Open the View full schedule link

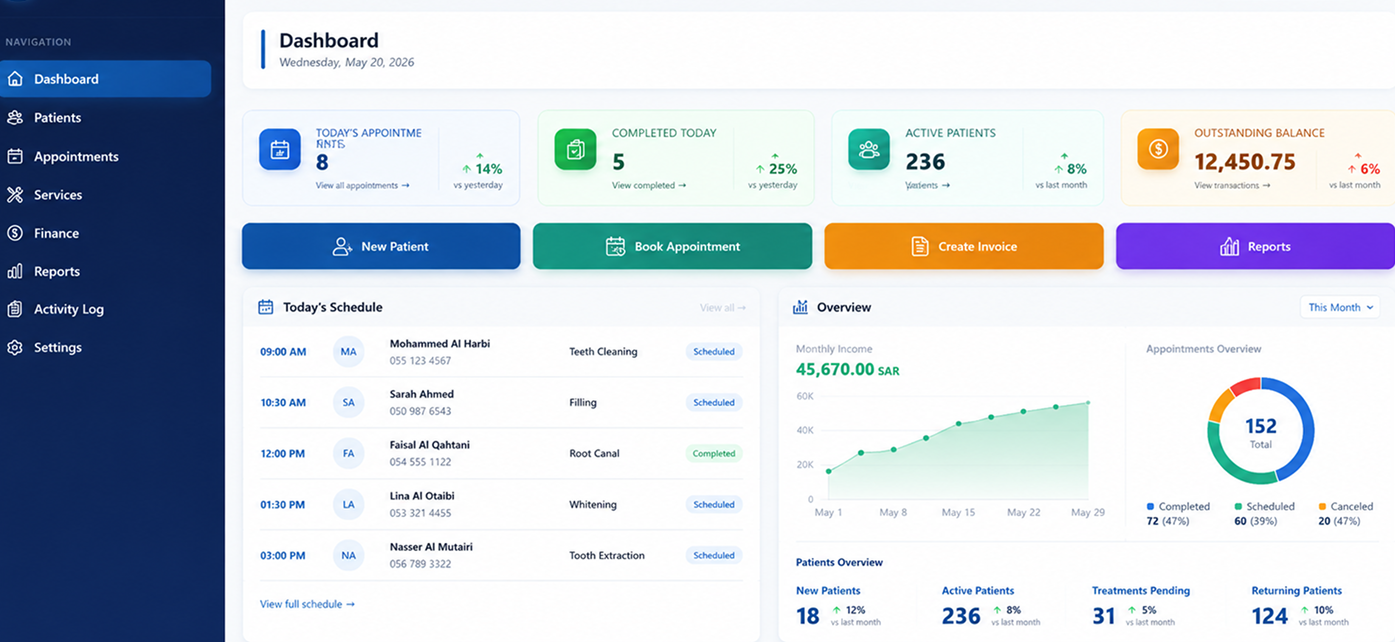point(307,604)
